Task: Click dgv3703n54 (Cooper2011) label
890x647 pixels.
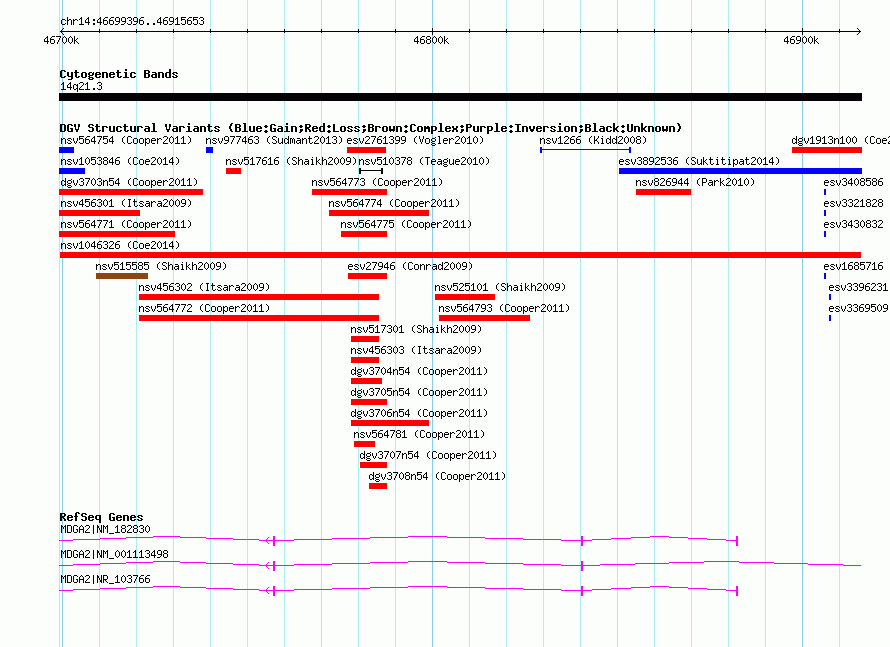Action: [x=129, y=182]
